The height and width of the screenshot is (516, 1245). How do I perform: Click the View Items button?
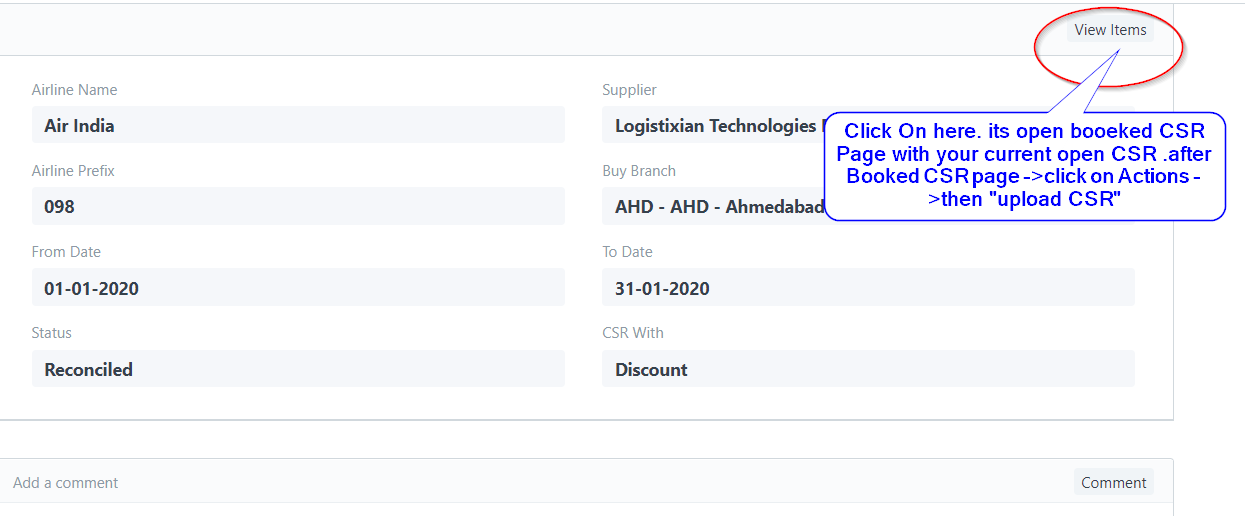[x=1110, y=30]
